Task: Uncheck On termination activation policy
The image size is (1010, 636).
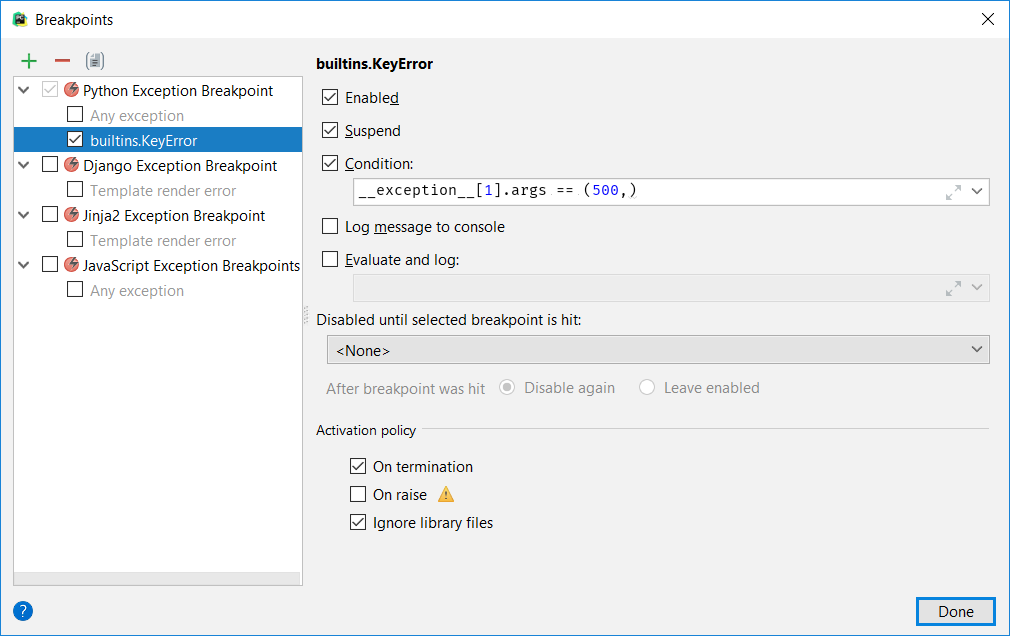Action: [x=357, y=466]
